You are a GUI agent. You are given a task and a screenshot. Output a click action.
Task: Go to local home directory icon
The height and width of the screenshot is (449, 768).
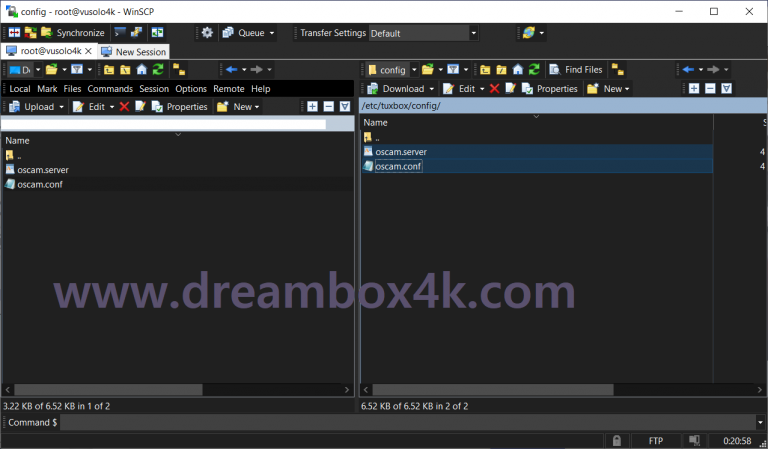[142, 70]
